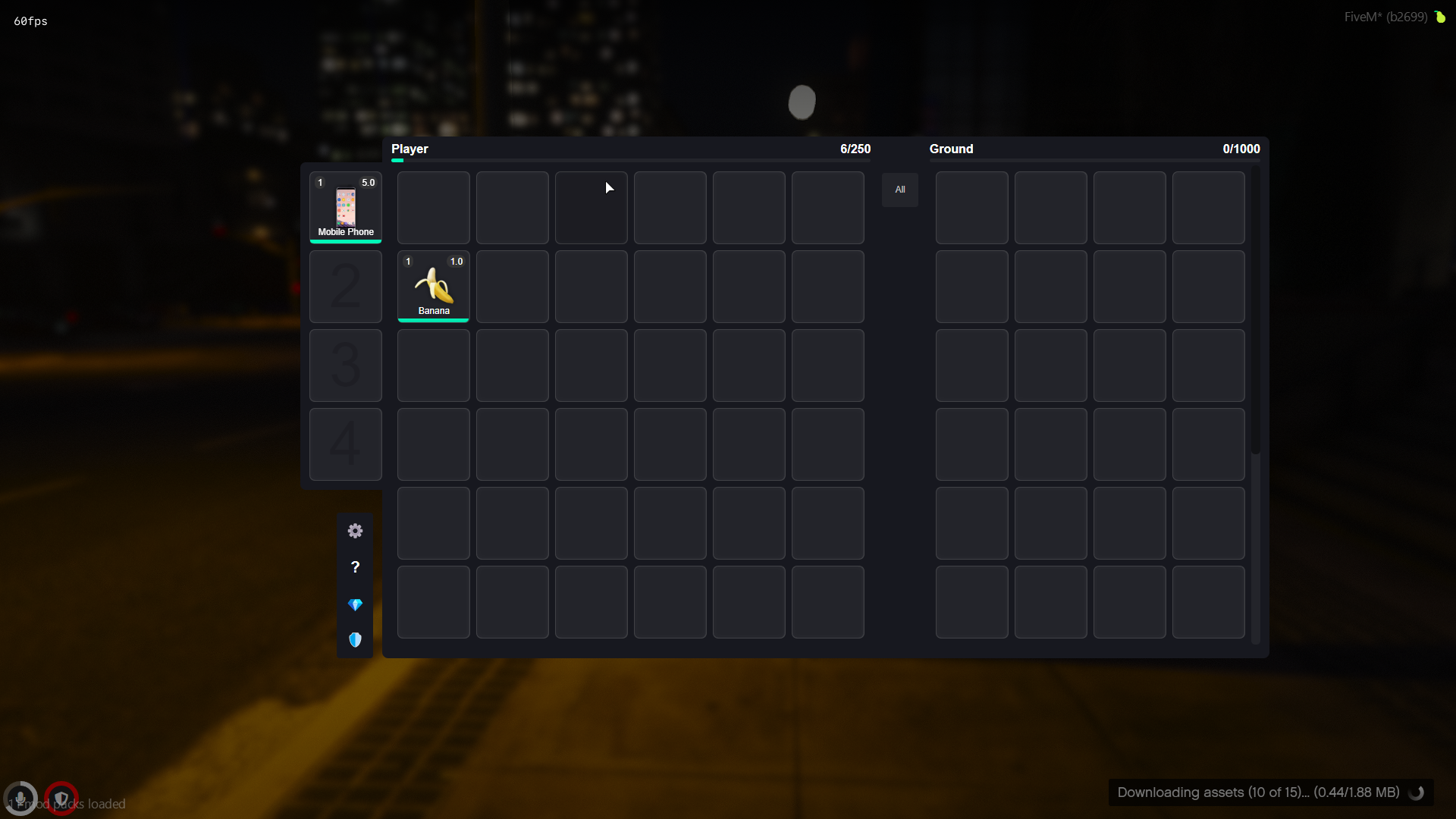Click the FiveM build version text
1456x819 pixels.
(1385, 17)
